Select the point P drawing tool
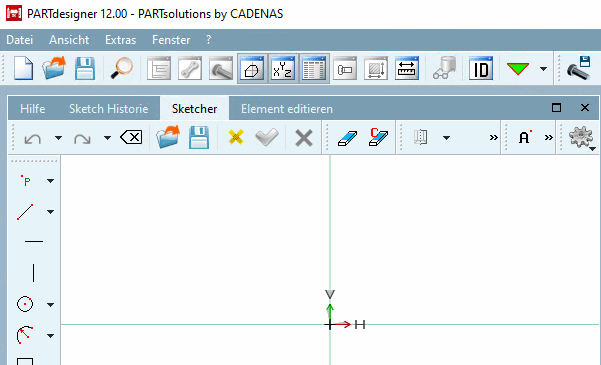 tap(26, 181)
